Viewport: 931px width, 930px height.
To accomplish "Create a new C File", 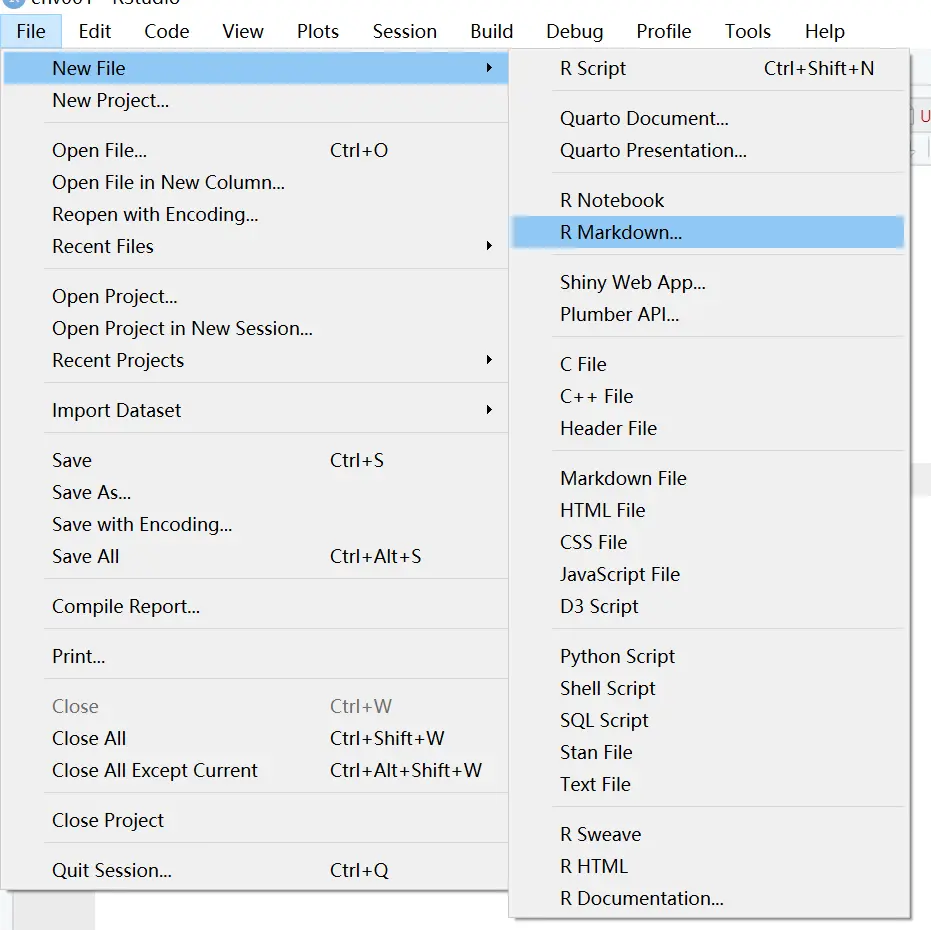I will point(708,364).
